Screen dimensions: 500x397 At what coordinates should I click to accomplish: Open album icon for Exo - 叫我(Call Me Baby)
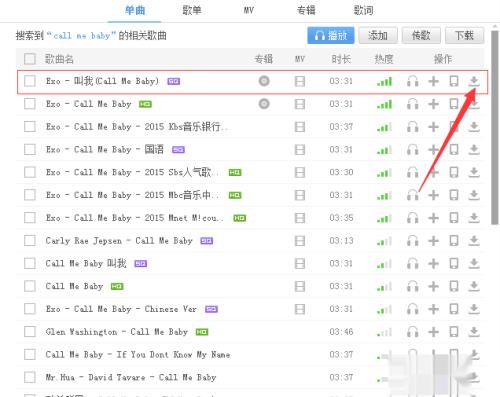pyautogui.click(x=264, y=81)
